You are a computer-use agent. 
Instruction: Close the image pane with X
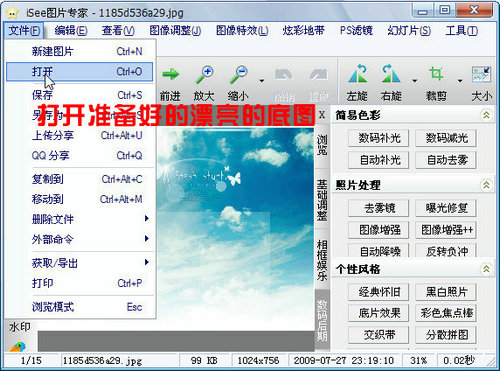(x=322, y=115)
